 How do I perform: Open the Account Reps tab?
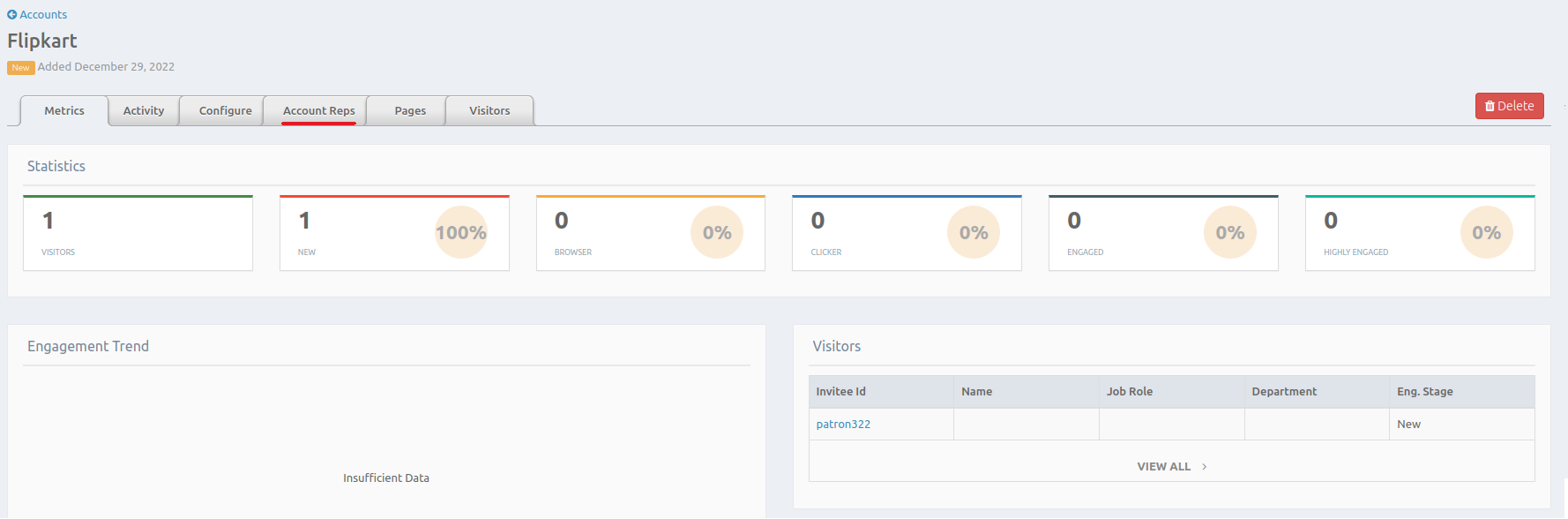pyautogui.click(x=319, y=111)
